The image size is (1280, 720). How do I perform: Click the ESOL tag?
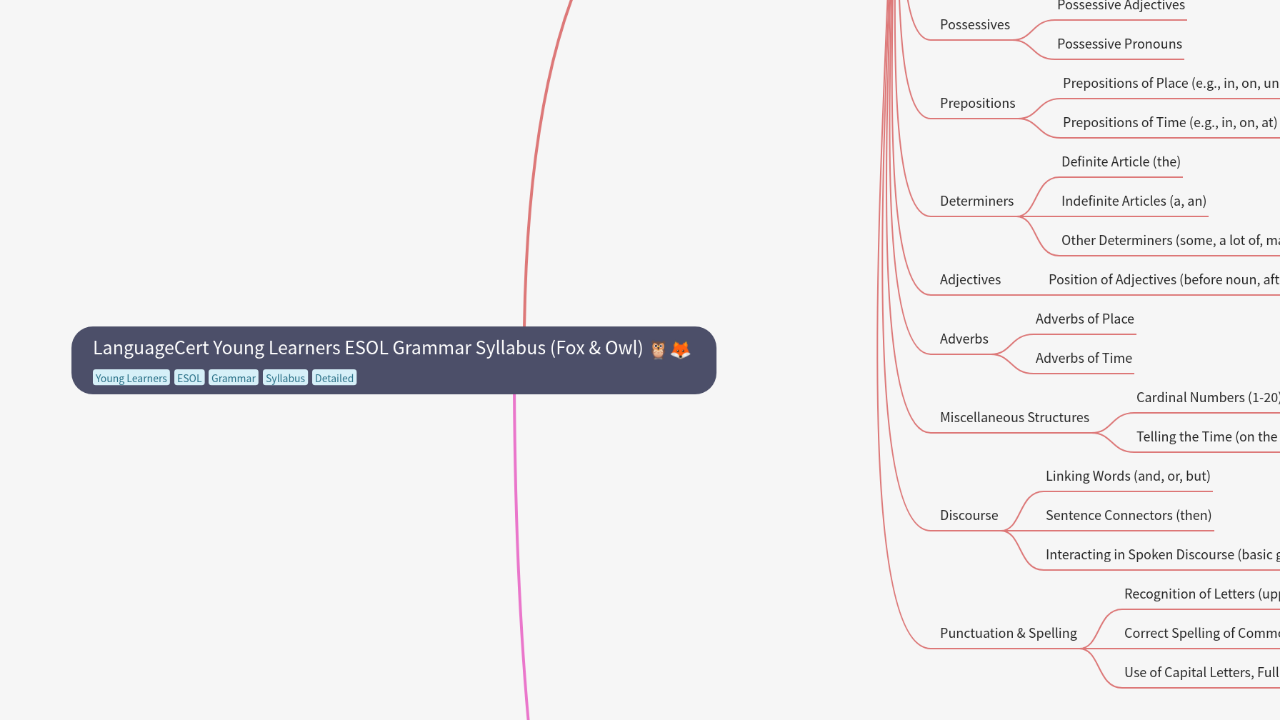coord(189,378)
